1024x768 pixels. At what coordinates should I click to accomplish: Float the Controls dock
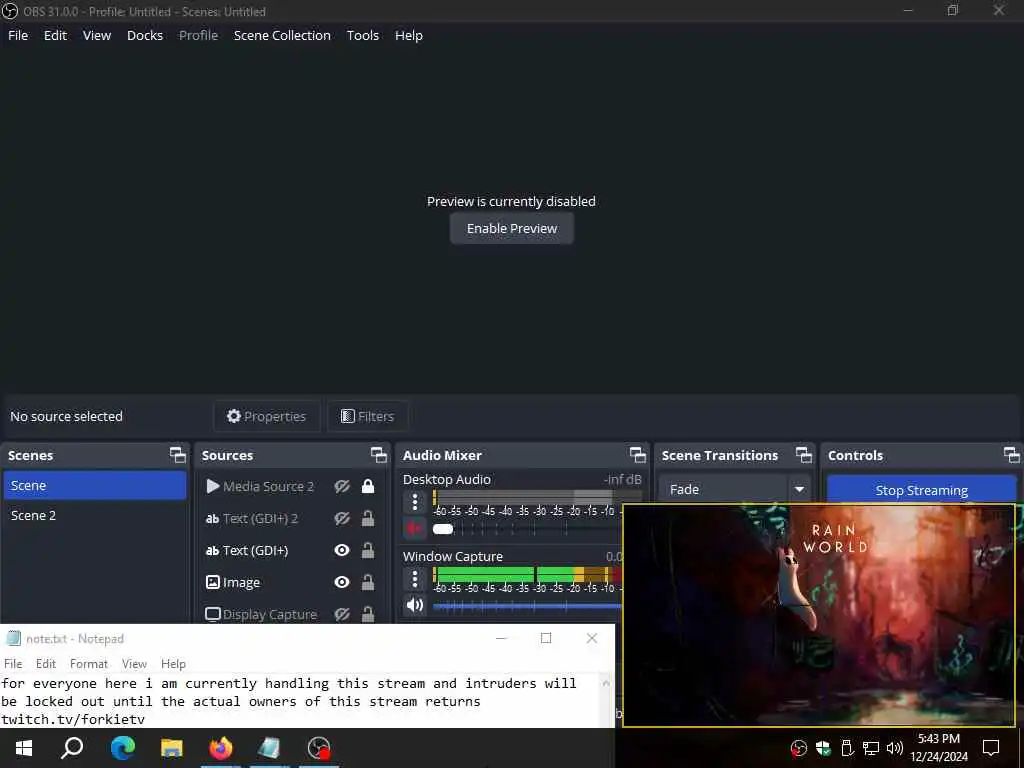pos(1012,455)
